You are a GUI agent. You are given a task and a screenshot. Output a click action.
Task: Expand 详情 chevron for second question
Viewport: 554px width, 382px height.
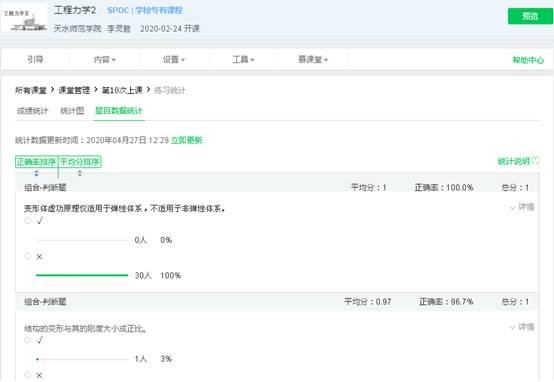(x=513, y=328)
